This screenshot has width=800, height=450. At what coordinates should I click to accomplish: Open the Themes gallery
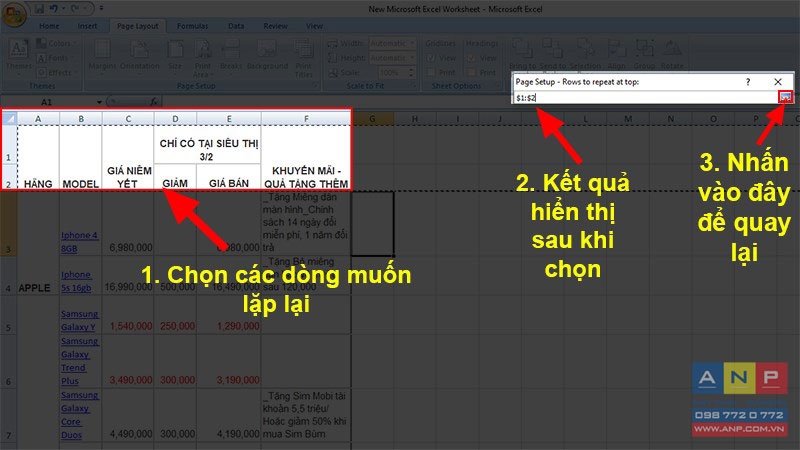[18, 55]
